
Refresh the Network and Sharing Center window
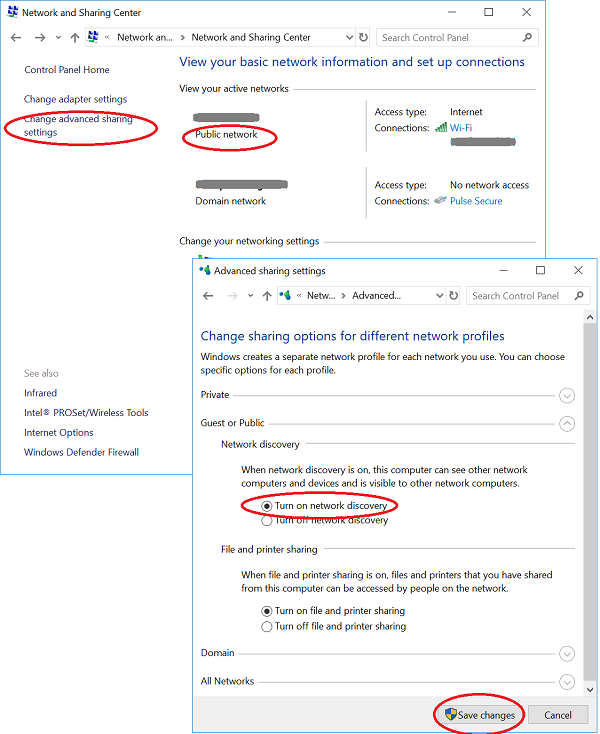(x=363, y=37)
